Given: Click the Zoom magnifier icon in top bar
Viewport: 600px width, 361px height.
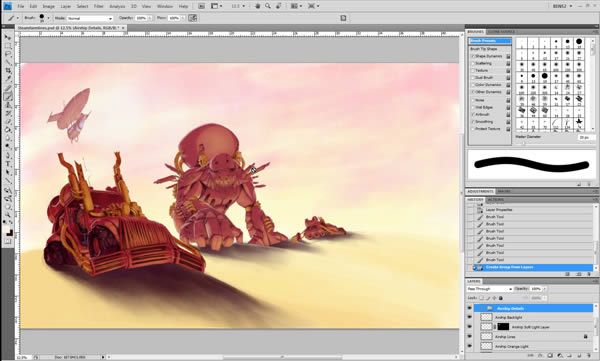Looking at the screenshot, I should pos(268,6).
